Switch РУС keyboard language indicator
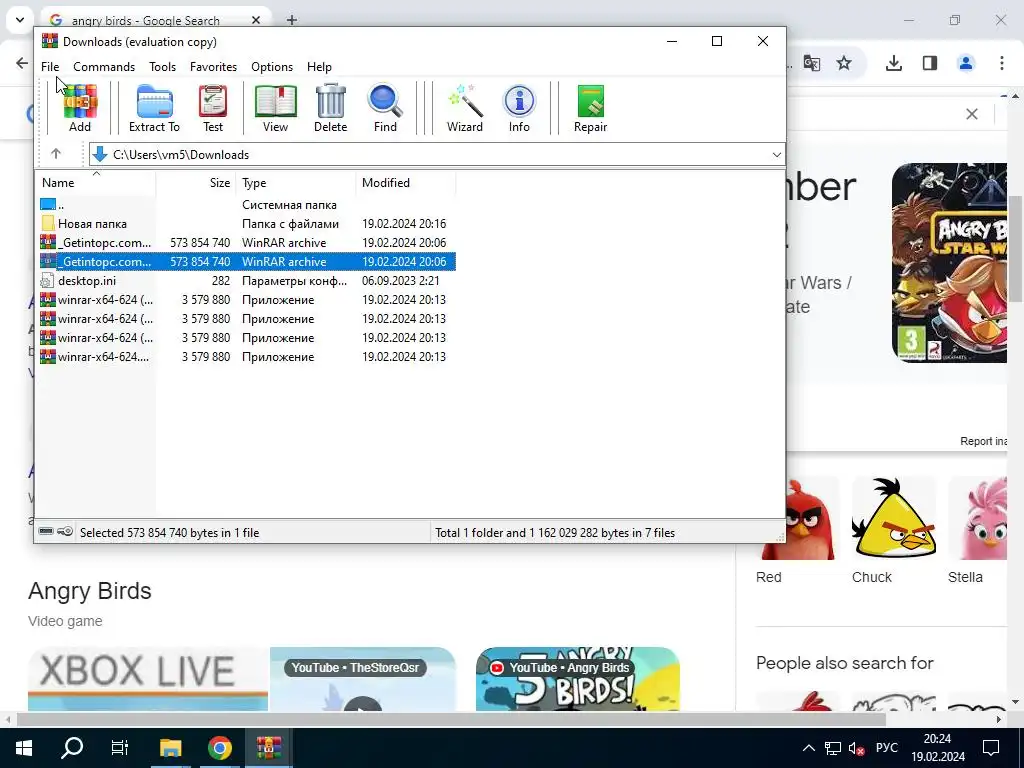Viewport: 1024px width, 768px height. 886,748
